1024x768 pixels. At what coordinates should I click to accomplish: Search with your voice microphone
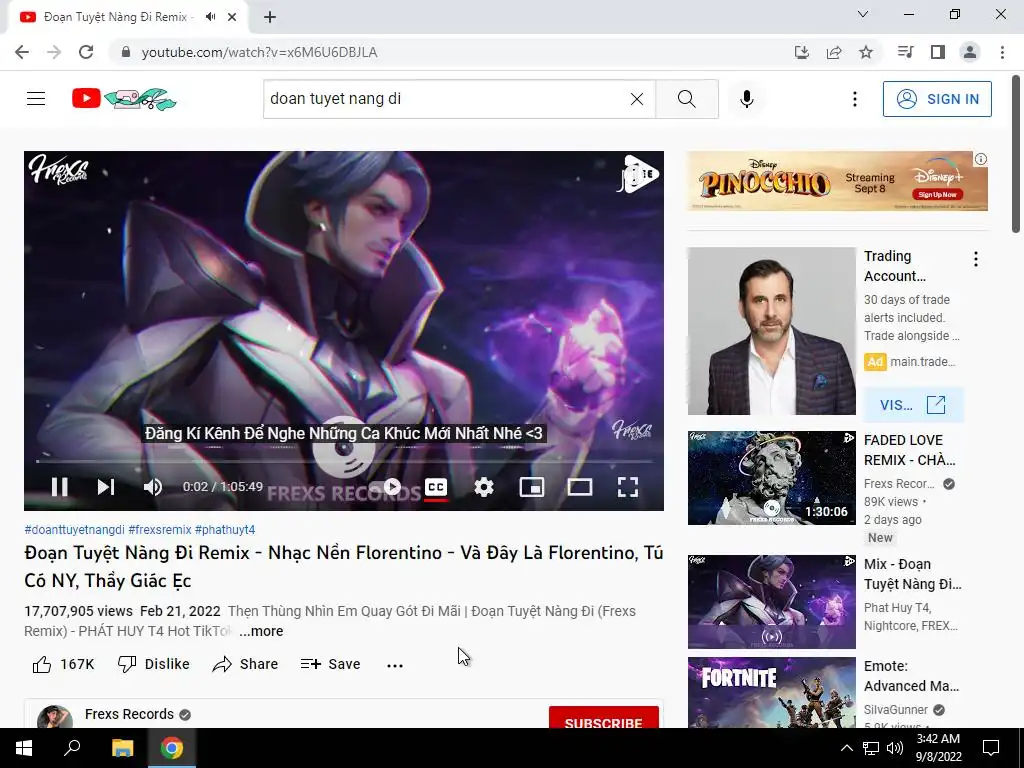click(x=746, y=99)
